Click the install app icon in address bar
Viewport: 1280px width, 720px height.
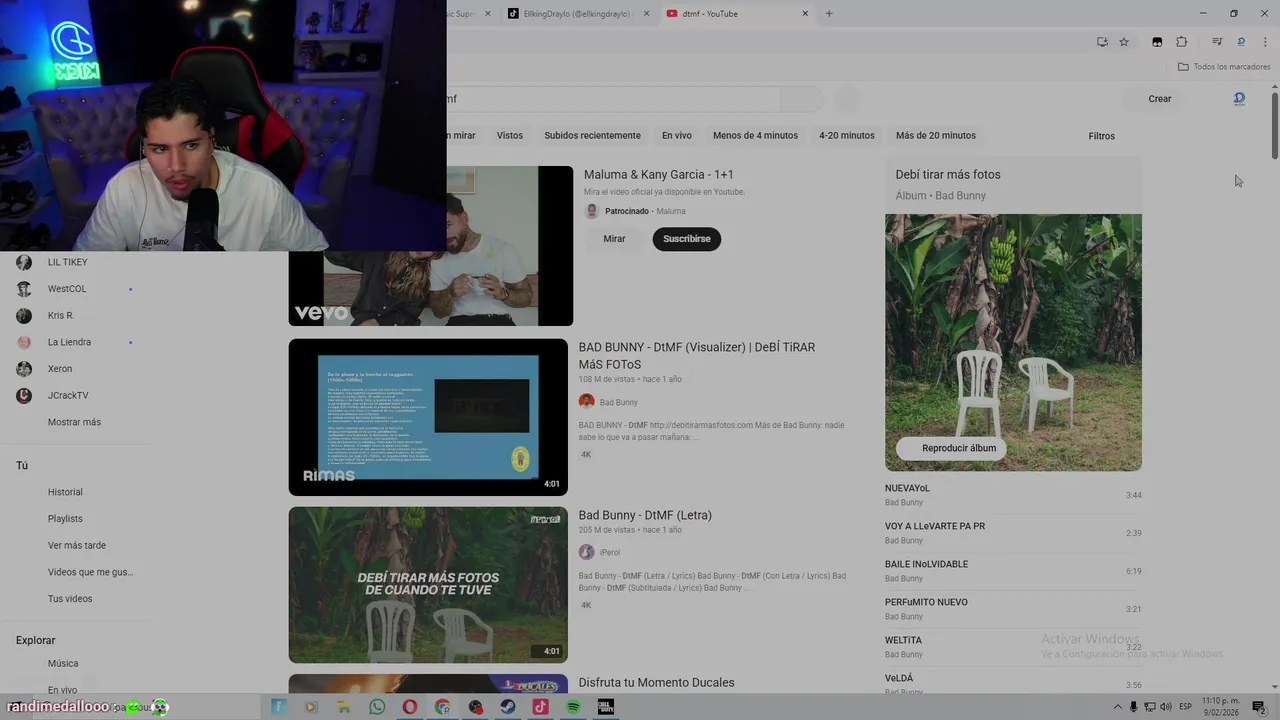tap(1102, 42)
